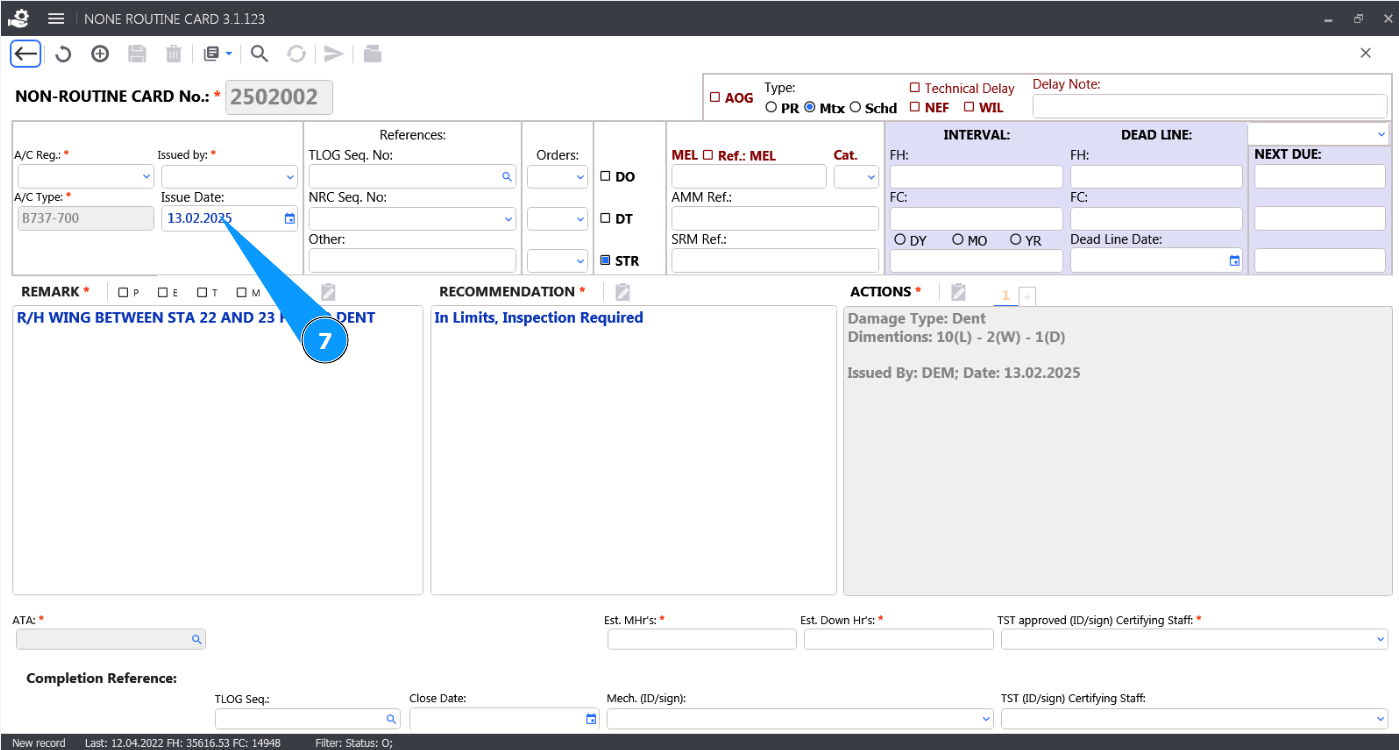Check the Technical Delay checkbox
This screenshot has height=750, width=1399.
coord(914,88)
